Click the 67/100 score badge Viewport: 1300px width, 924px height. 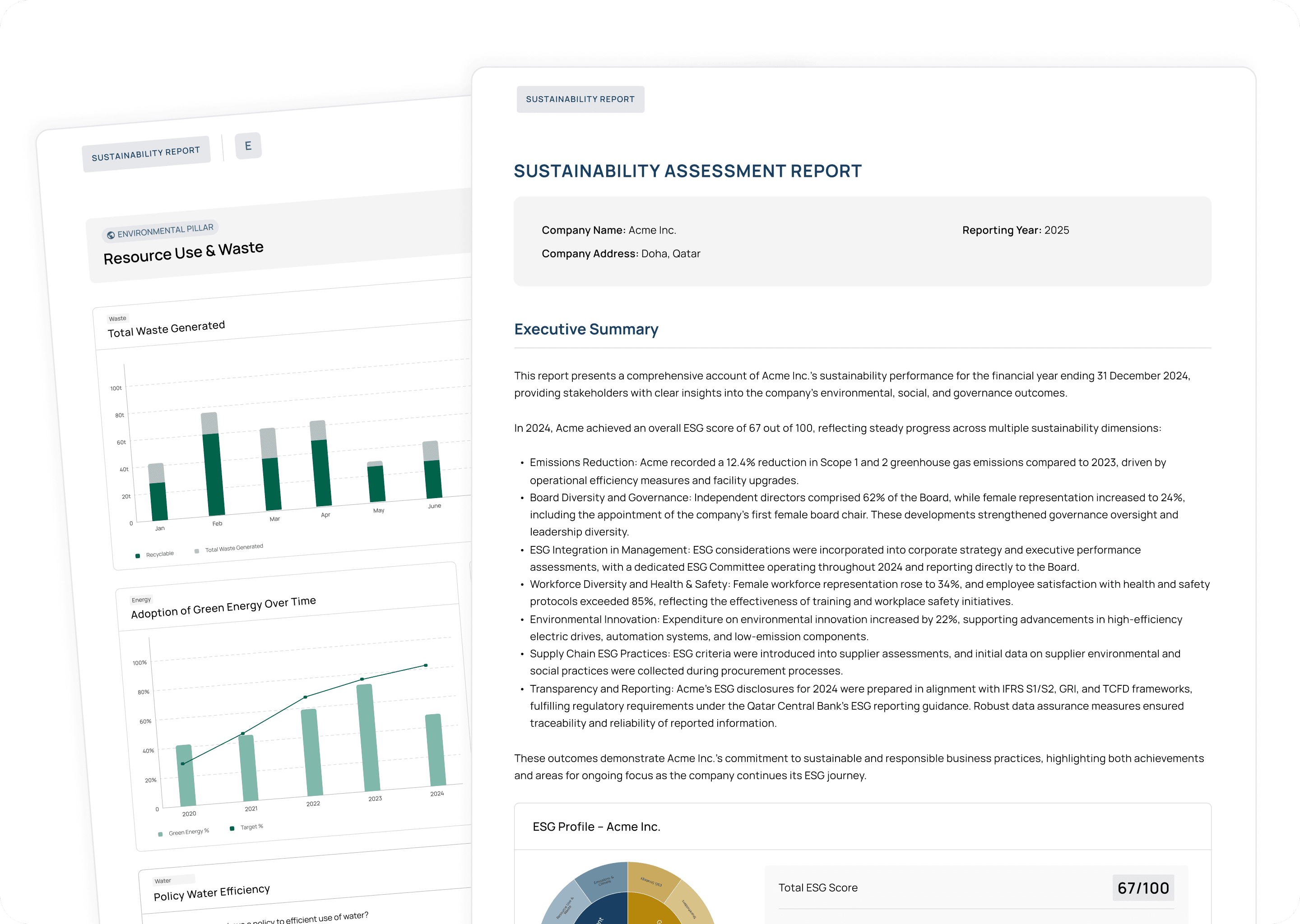coord(1143,887)
